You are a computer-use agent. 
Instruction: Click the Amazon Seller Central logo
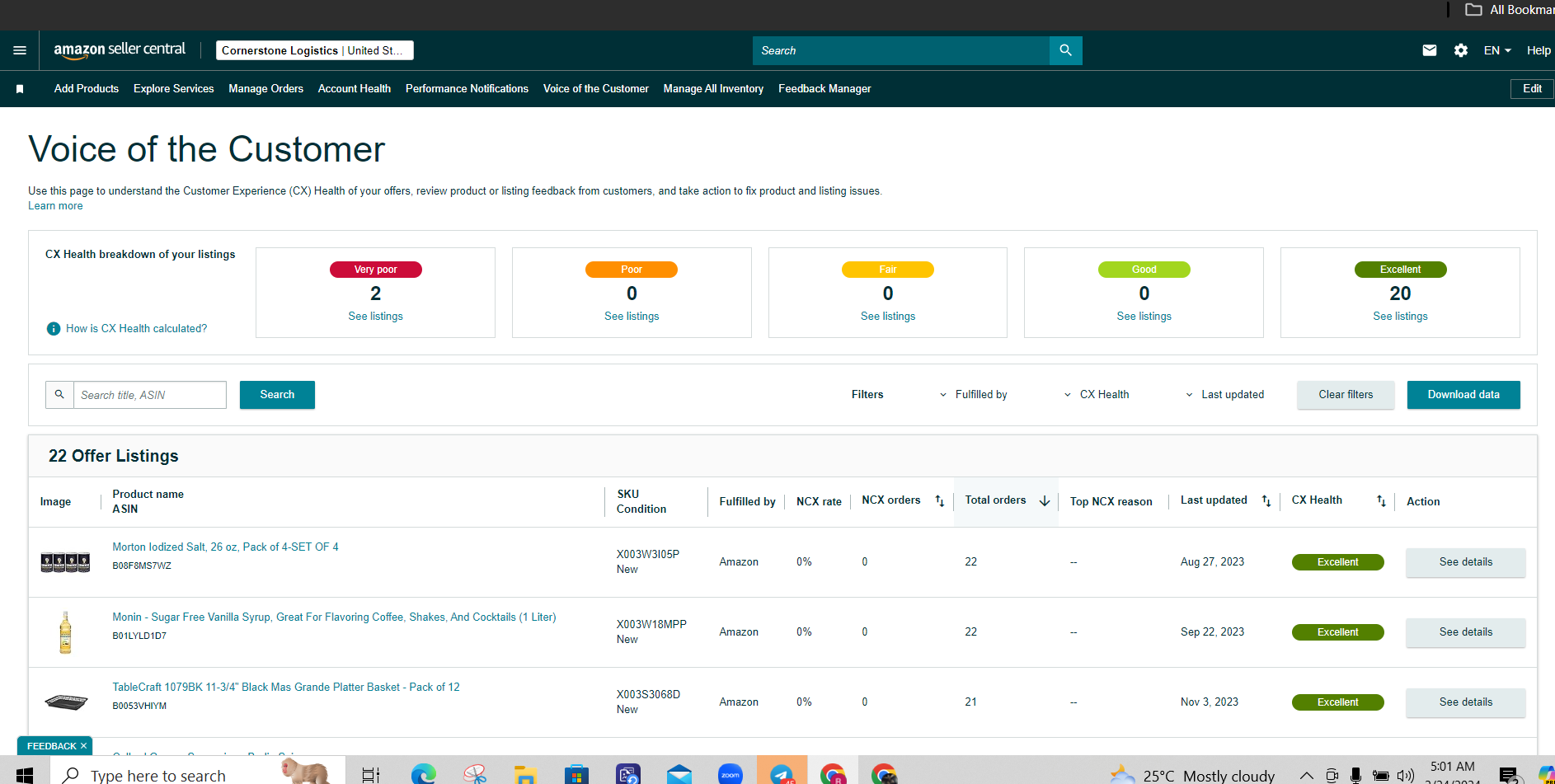120,50
